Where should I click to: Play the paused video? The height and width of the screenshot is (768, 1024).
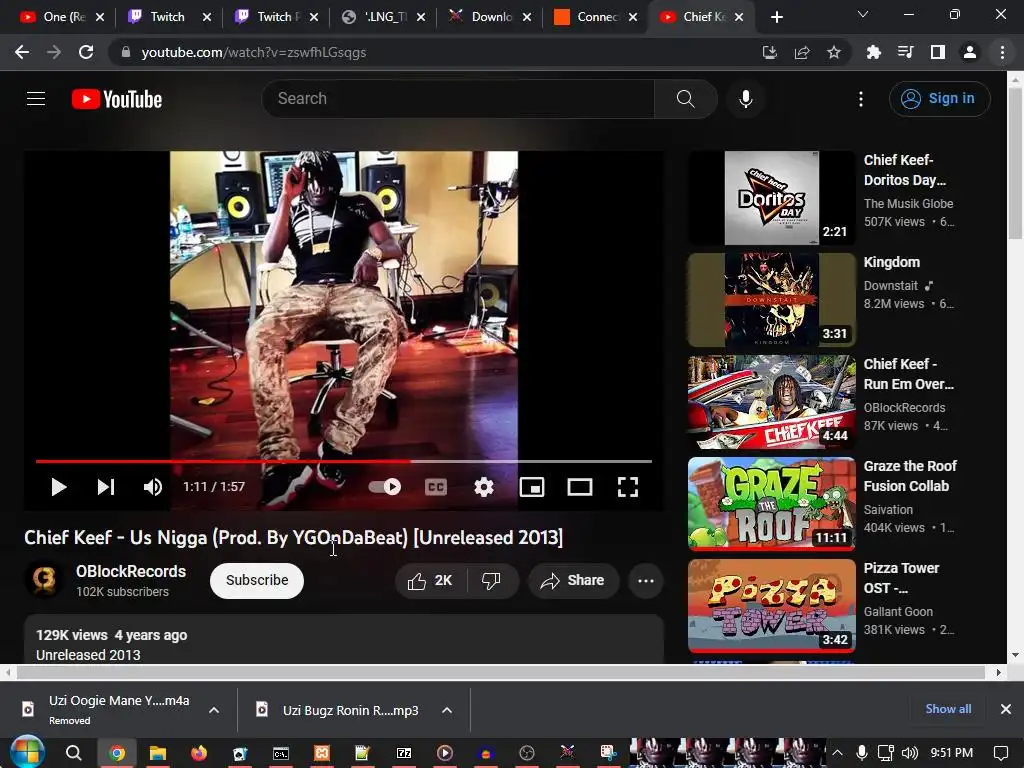(59, 487)
